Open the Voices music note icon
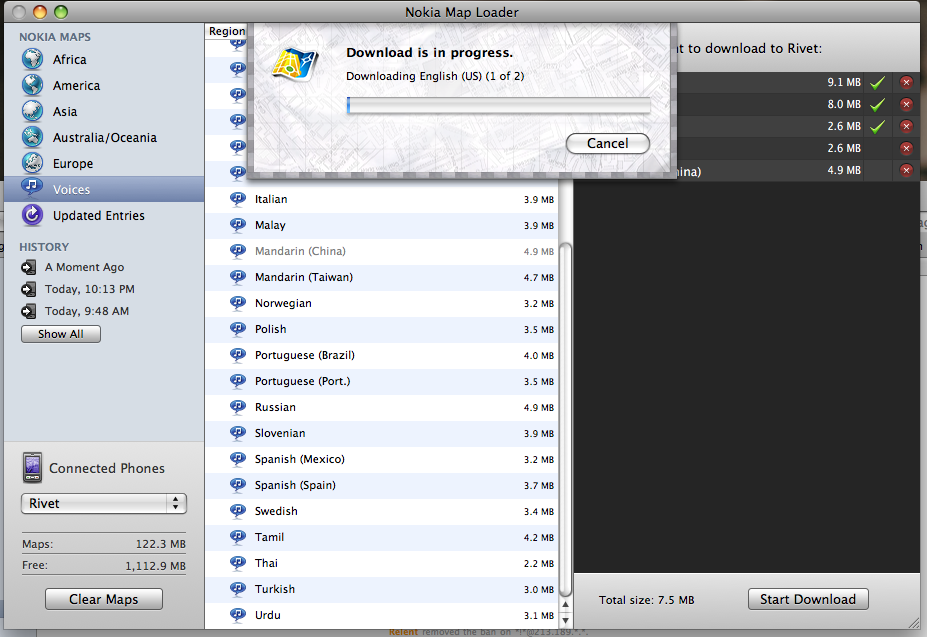 click(x=33, y=188)
